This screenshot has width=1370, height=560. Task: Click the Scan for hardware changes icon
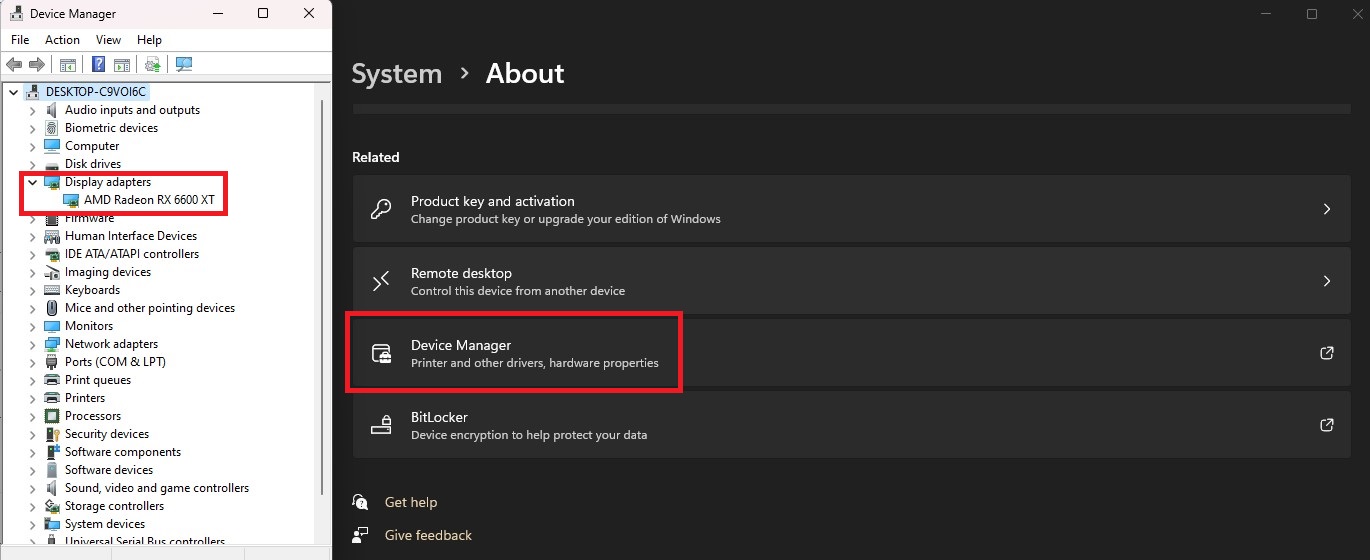coord(183,65)
